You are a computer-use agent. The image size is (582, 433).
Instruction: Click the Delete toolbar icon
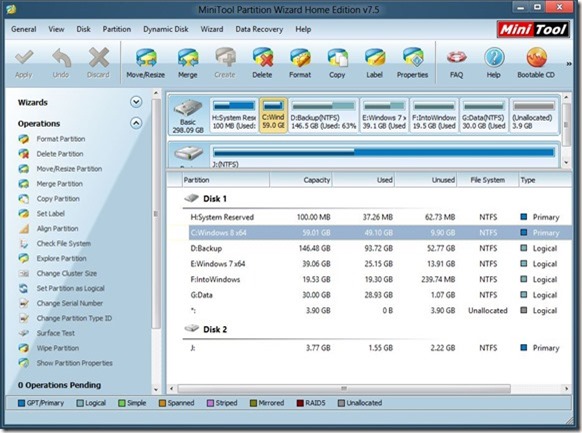(x=263, y=58)
